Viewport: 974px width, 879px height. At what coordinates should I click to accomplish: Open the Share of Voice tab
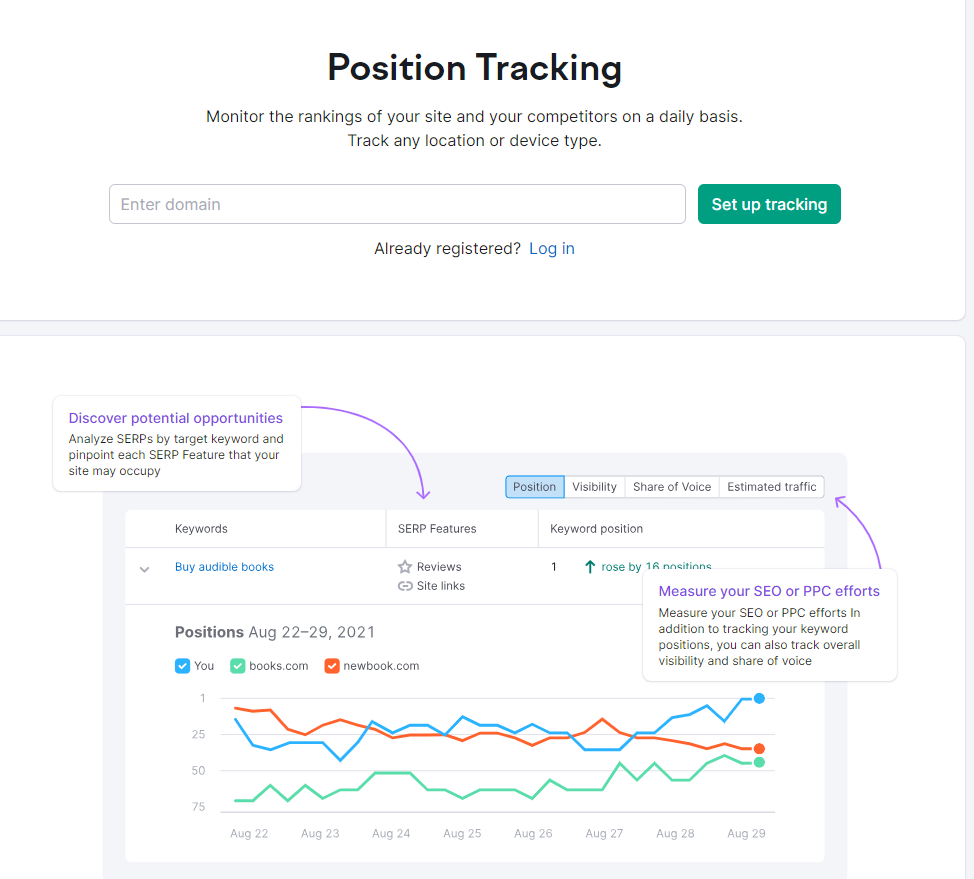[672, 487]
